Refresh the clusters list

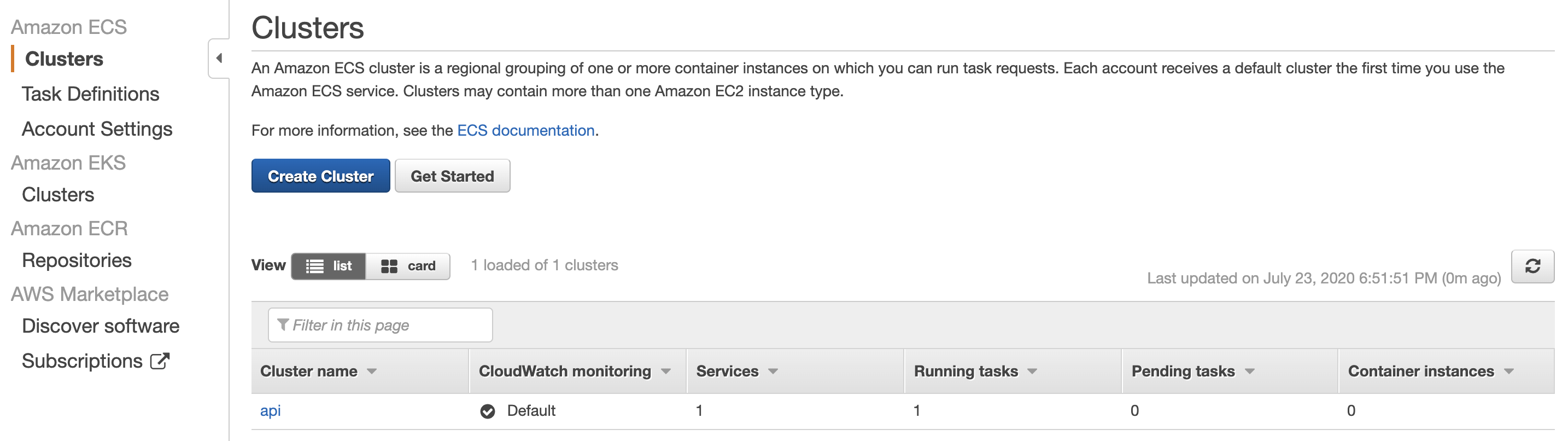pos(1532,266)
